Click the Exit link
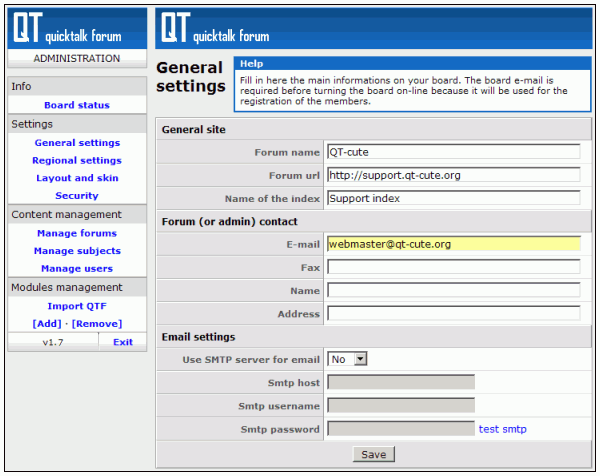This screenshot has width=600, height=476. click(122, 342)
